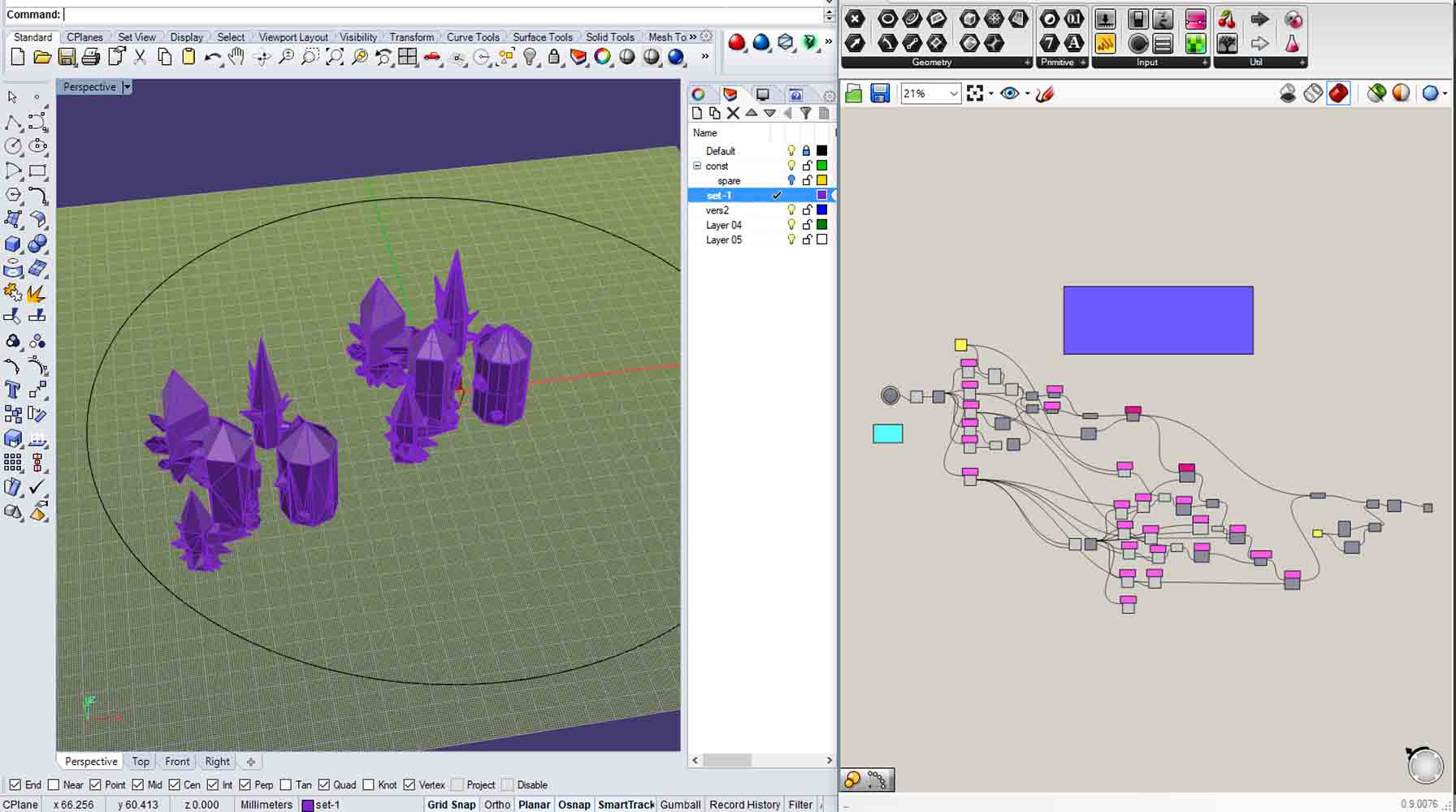Enable the Near osnap checkbox
Screen dimensions: 1456x812
pos(54,784)
